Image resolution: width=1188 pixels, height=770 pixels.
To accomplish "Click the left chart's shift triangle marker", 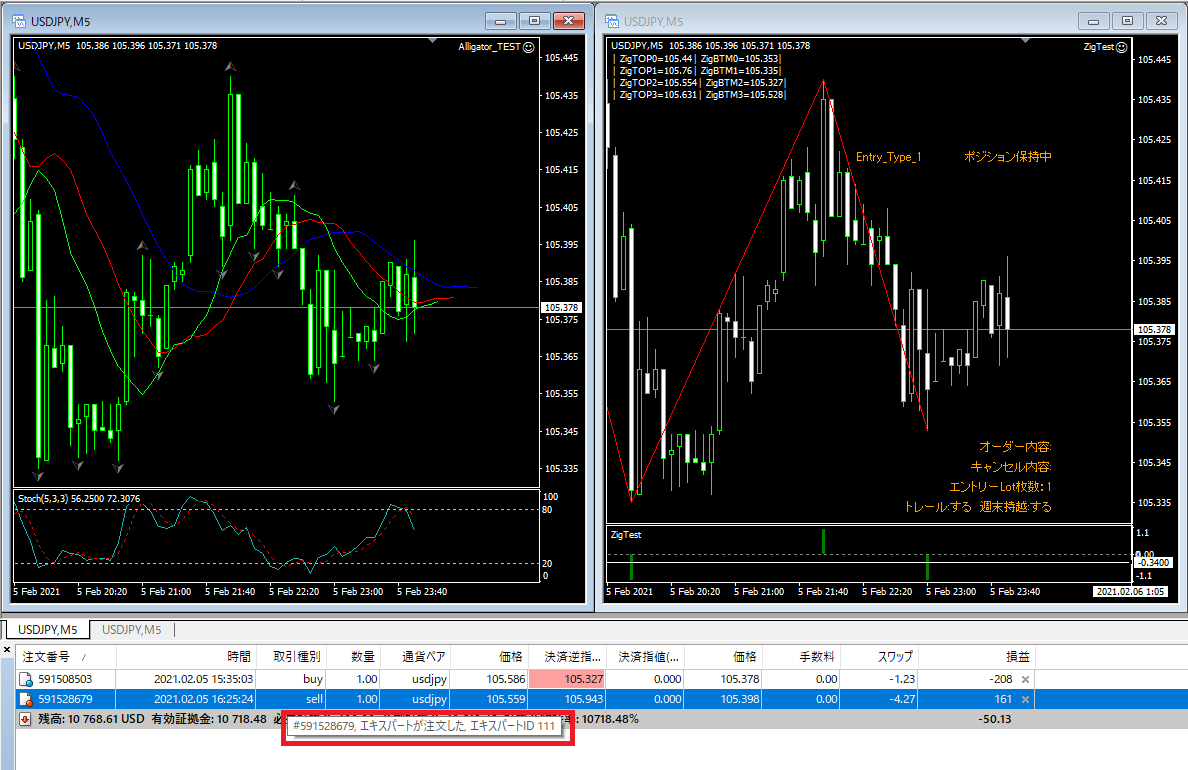I will tap(431, 41).
